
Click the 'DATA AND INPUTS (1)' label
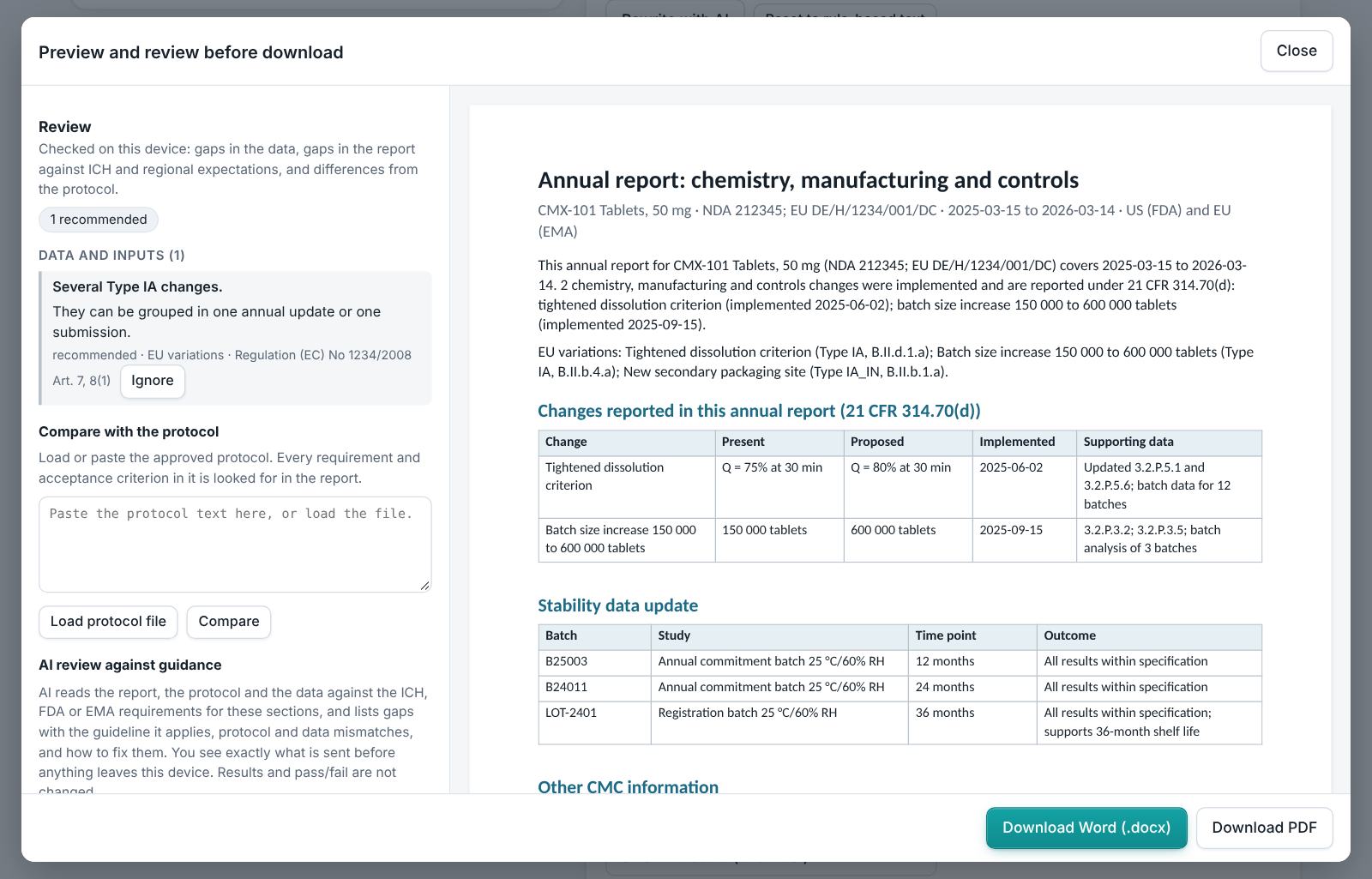(x=111, y=256)
